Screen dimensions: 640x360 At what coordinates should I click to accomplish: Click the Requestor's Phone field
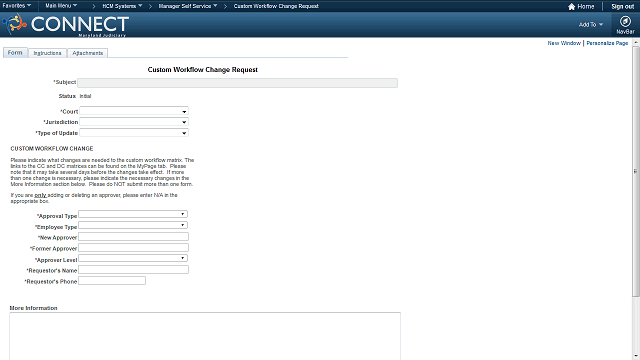tap(112, 281)
